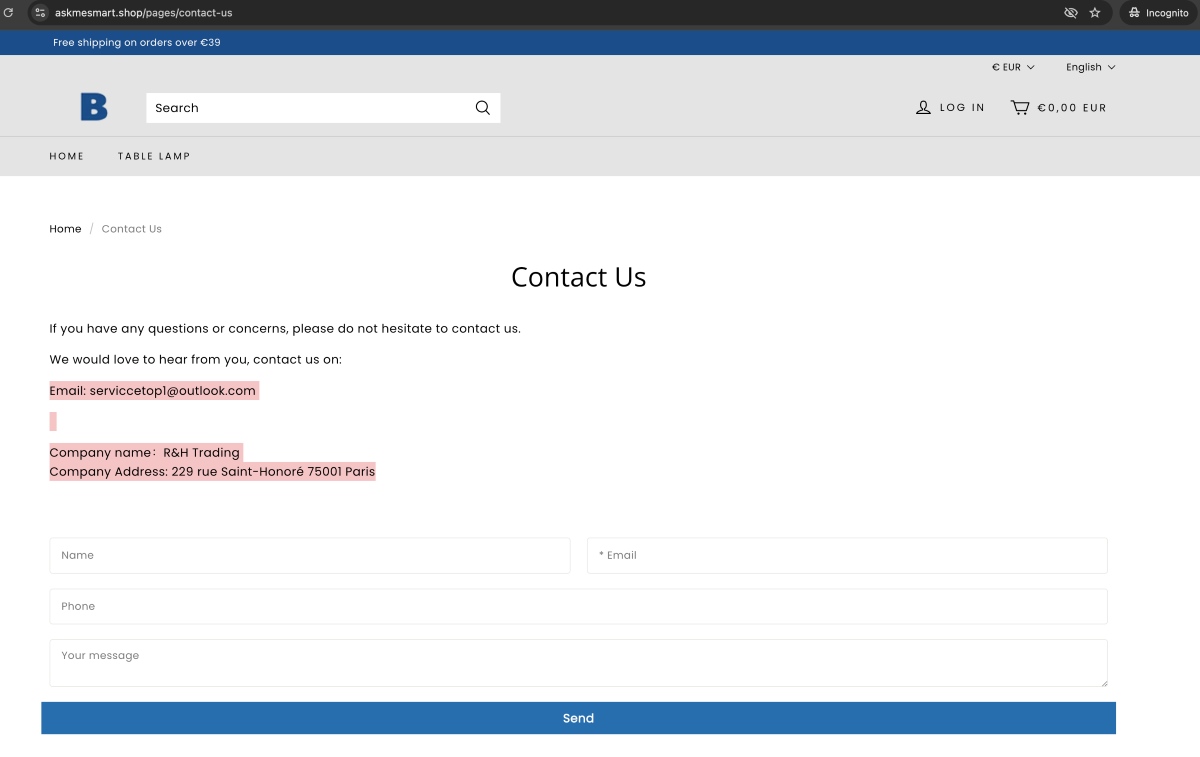Viewport: 1200px width, 757px height.
Task: Click the Home breadcrumb link
Action: coord(65,228)
